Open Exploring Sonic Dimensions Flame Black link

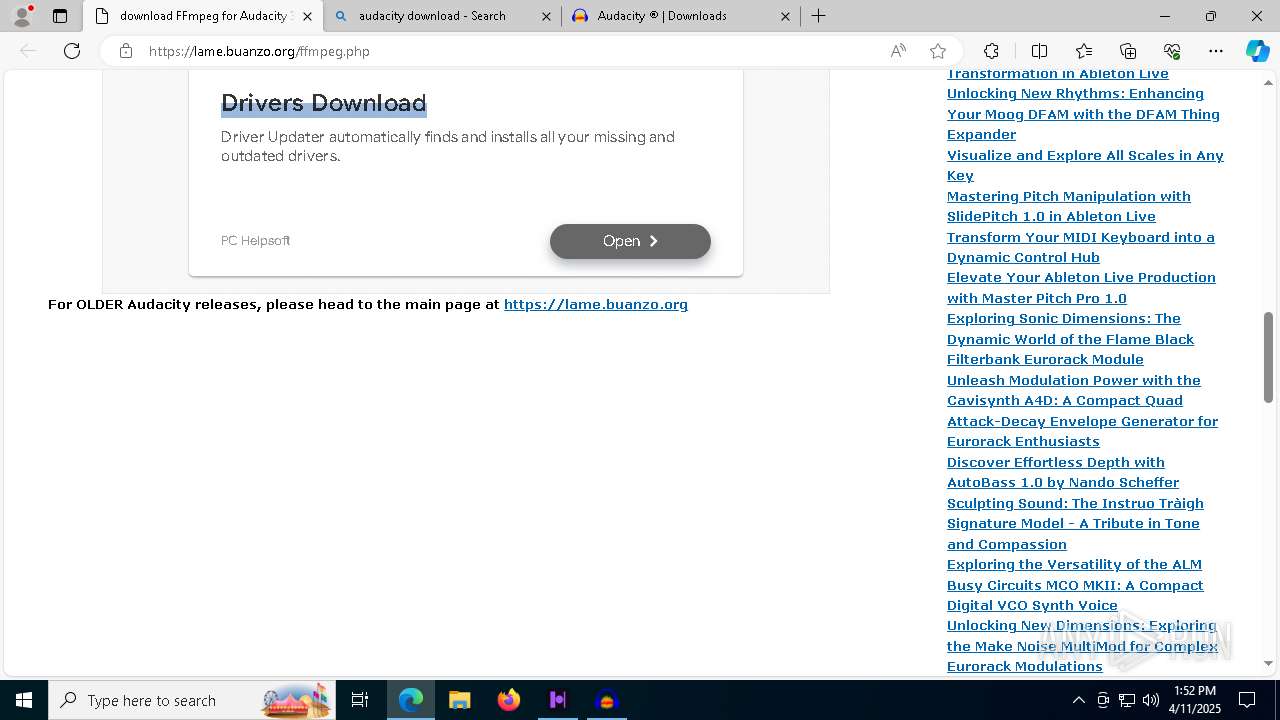pyautogui.click(x=1070, y=339)
